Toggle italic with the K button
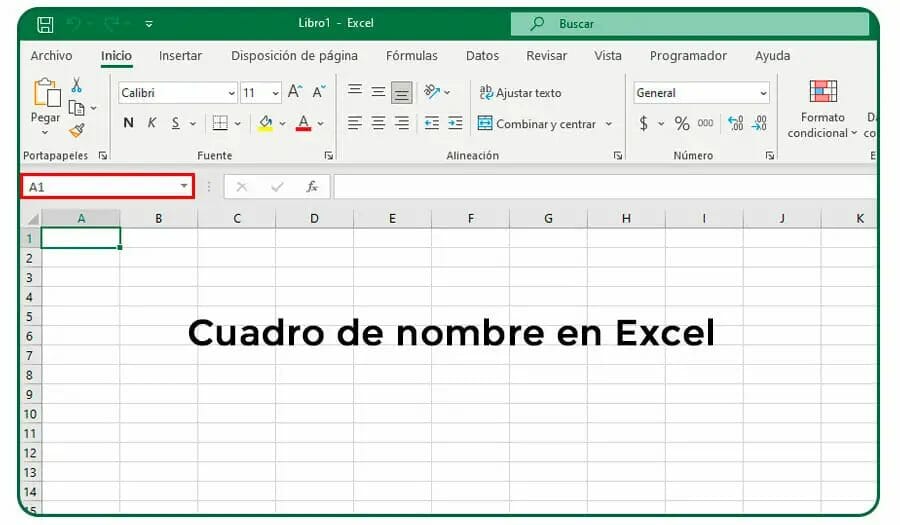The width and height of the screenshot is (900, 525). (x=152, y=123)
